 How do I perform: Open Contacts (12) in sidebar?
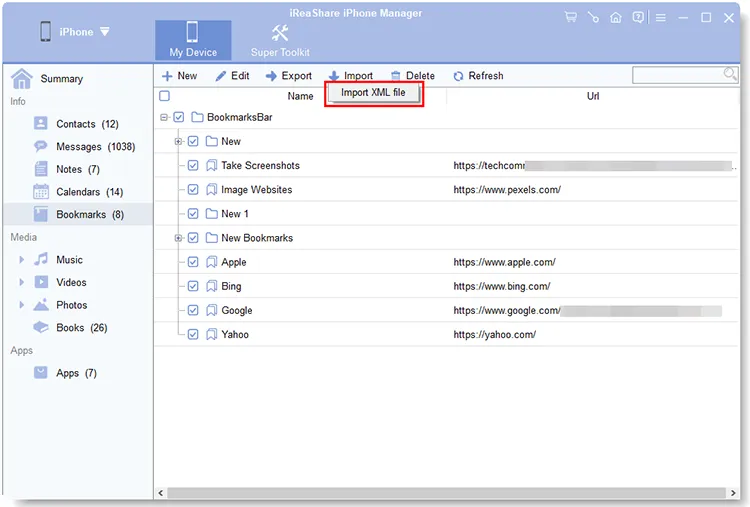88,124
